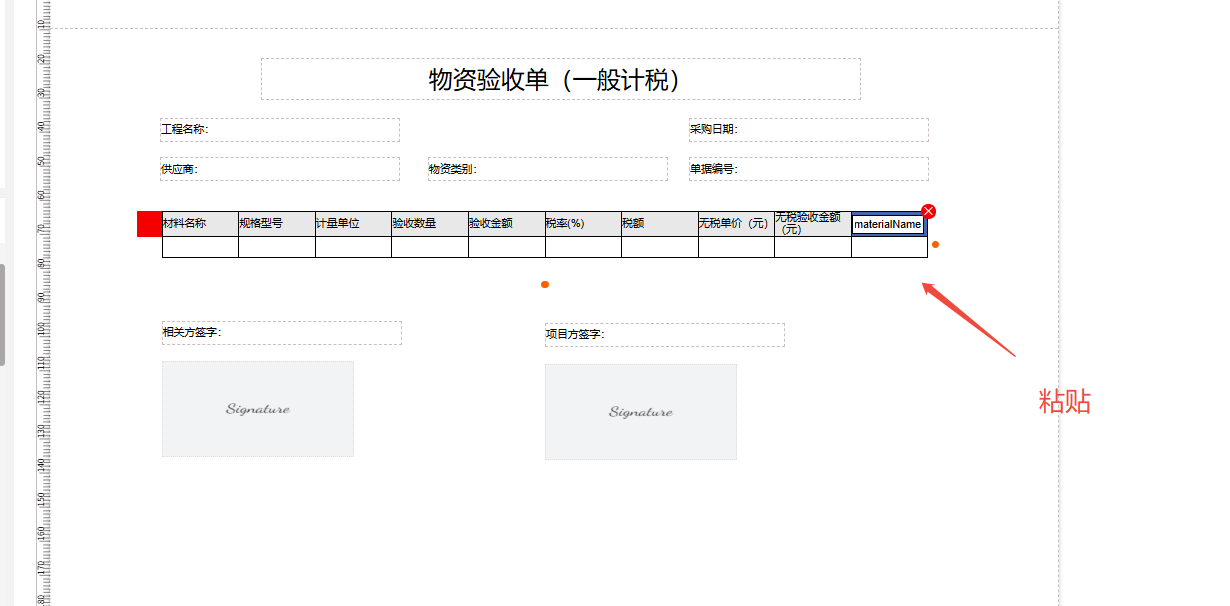This screenshot has height=606, width=1230.
Task: Click the red delete icon on materialName column
Action: pyautogui.click(x=928, y=211)
